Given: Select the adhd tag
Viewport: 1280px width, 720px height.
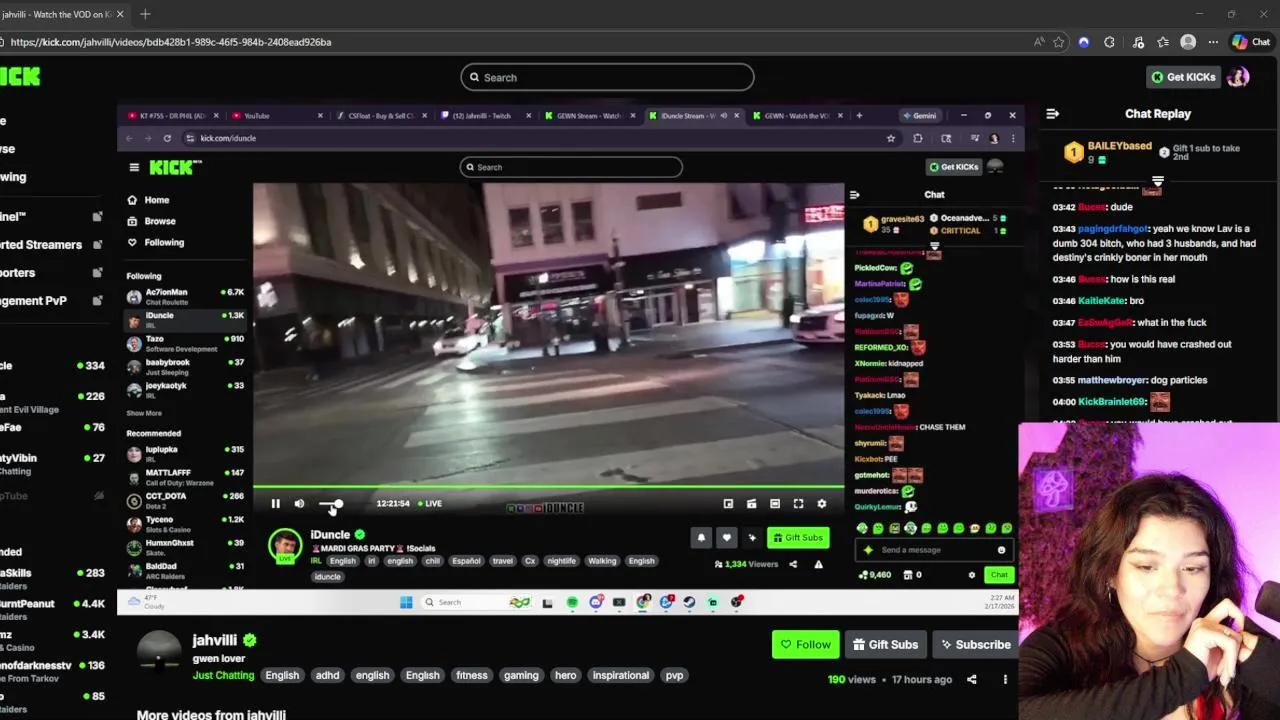Looking at the screenshot, I should (327, 675).
